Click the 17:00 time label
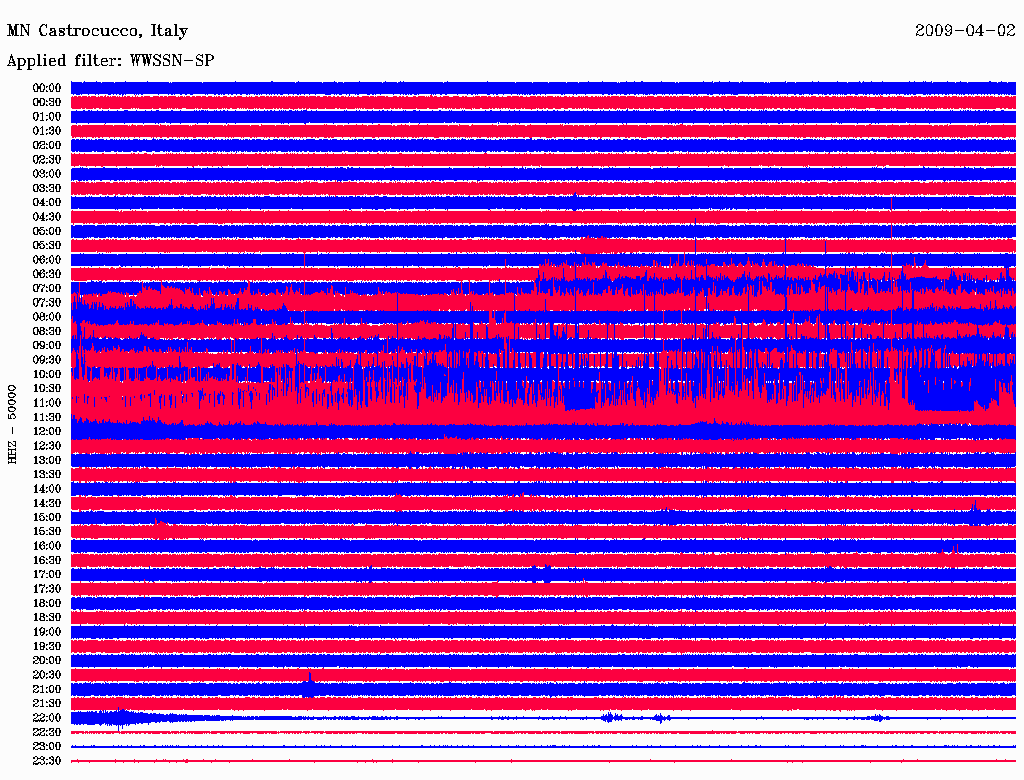The width and height of the screenshot is (1024, 780). click(x=47, y=574)
